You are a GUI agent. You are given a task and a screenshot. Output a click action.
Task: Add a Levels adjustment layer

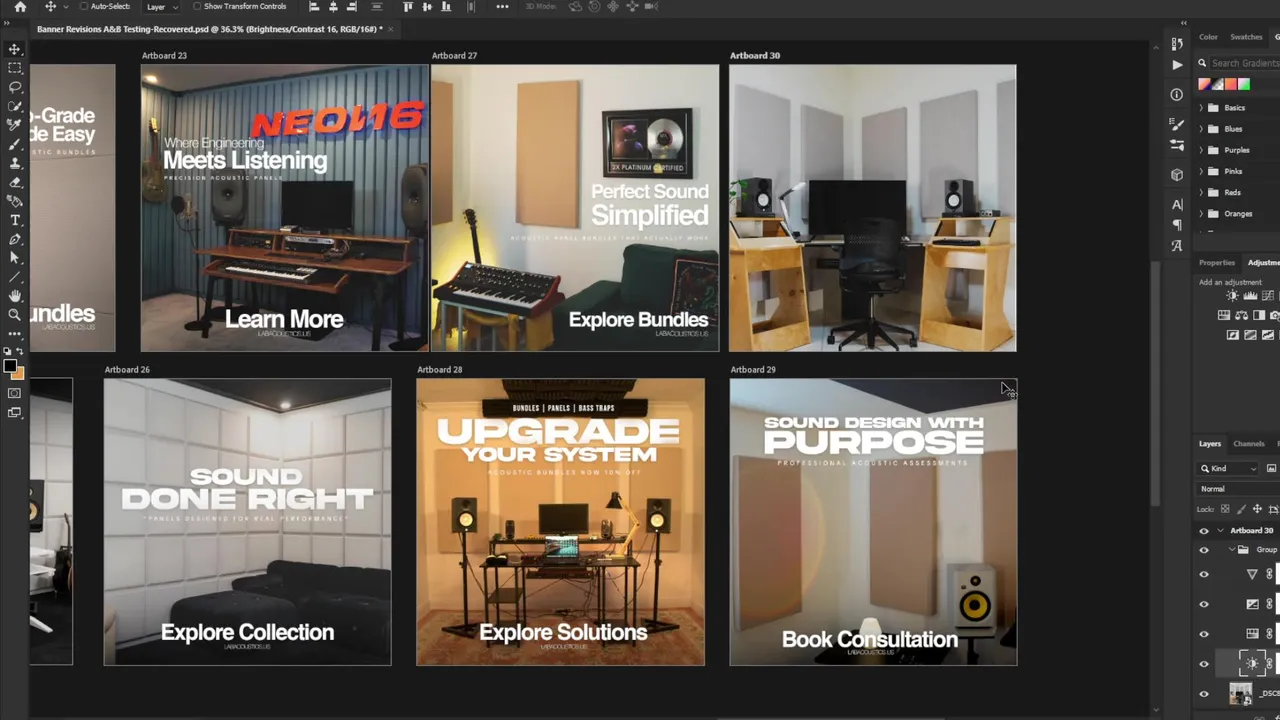pos(1250,295)
